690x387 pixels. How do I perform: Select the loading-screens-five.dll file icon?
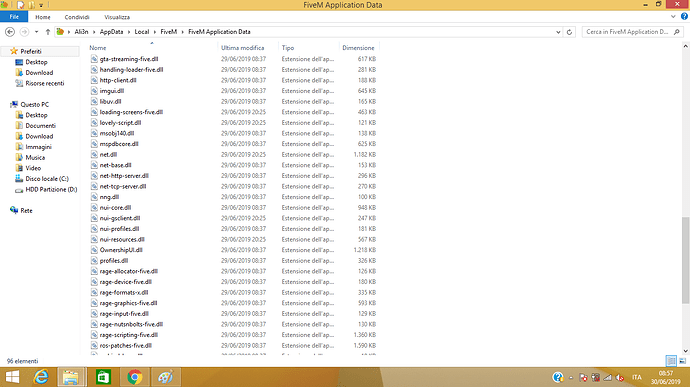[x=94, y=112]
